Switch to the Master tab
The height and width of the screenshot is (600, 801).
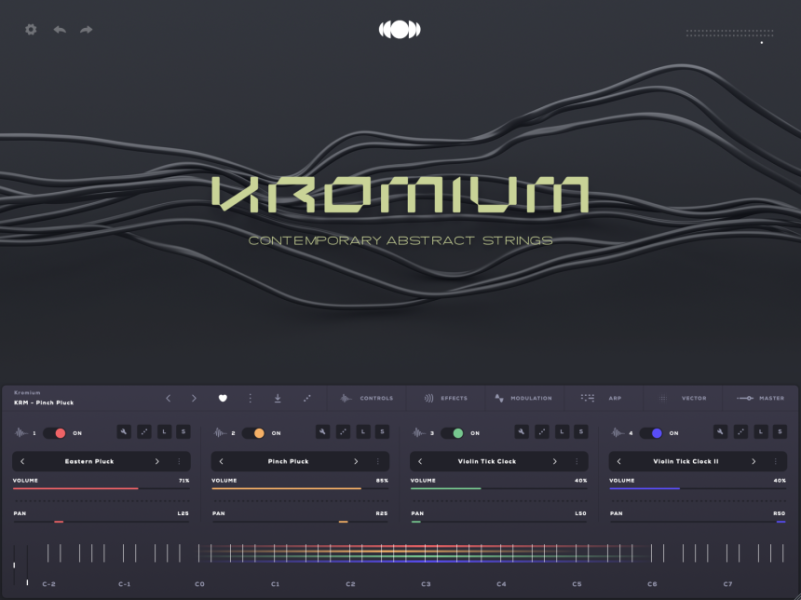click(761, 398)
